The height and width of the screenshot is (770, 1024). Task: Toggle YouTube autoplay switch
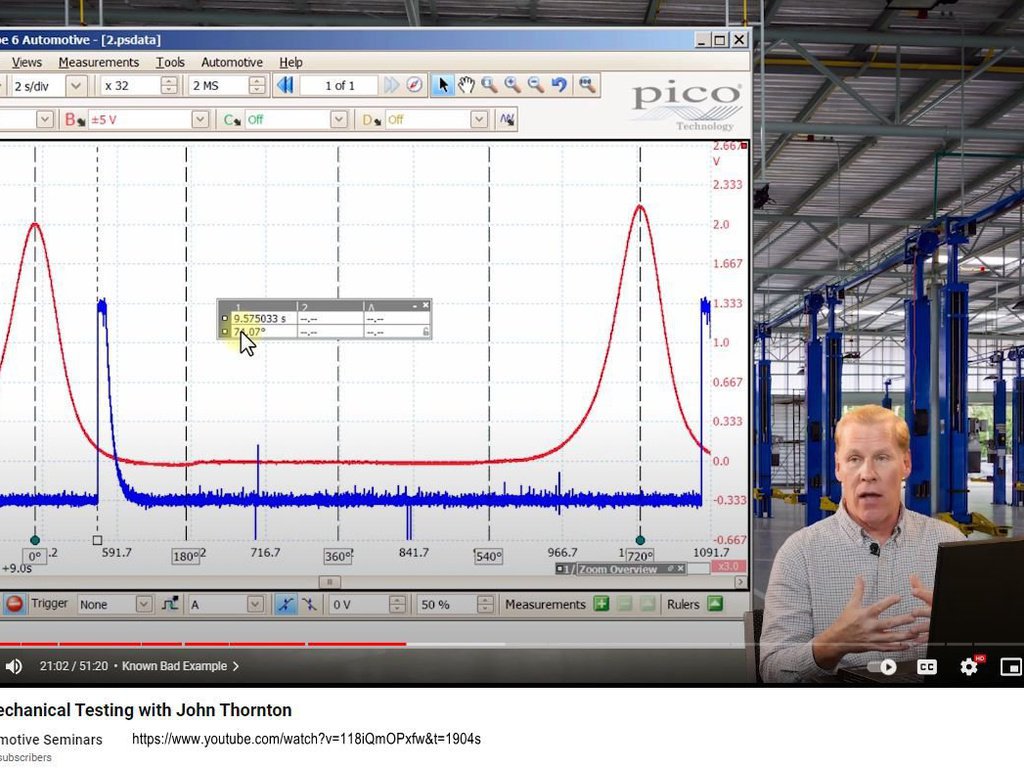[882, 667]
